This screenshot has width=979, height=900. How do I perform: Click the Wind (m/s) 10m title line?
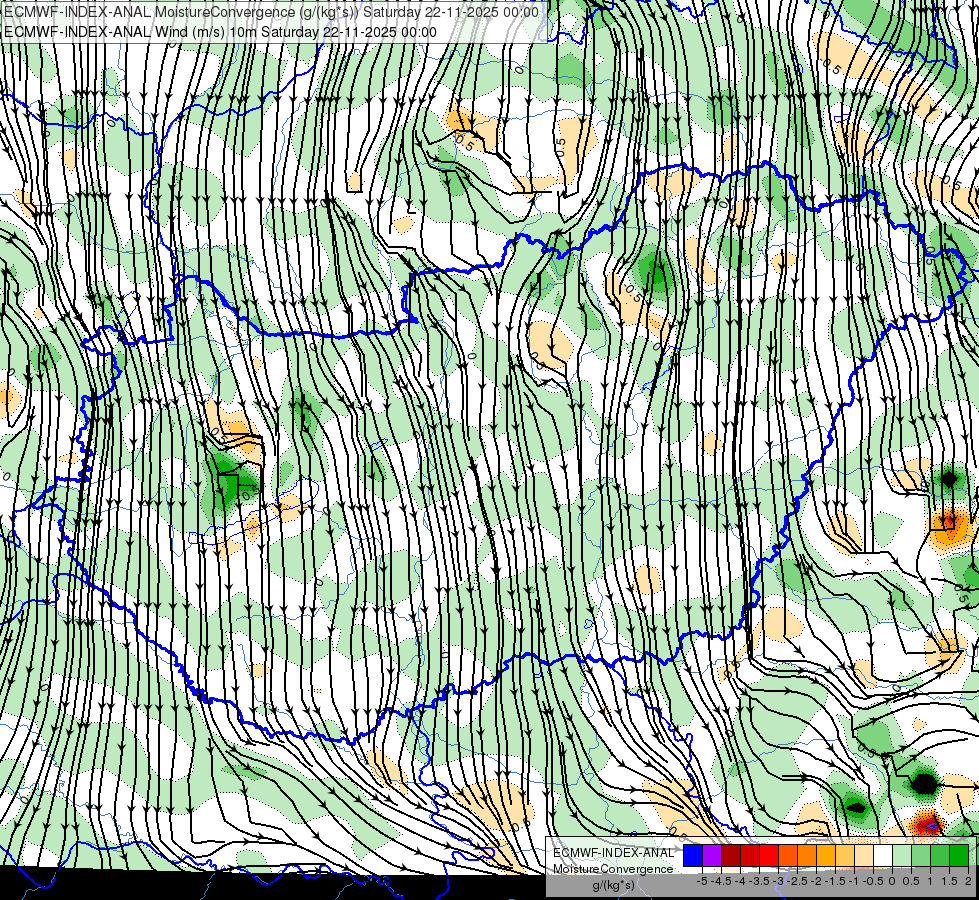220,32
